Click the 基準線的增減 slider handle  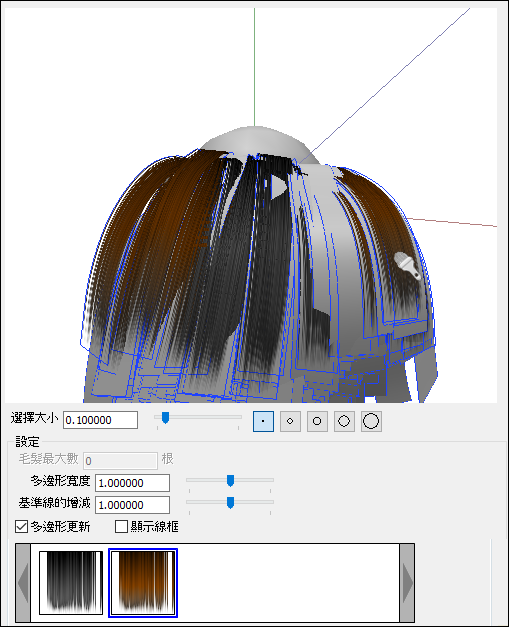tap(230, 503)
